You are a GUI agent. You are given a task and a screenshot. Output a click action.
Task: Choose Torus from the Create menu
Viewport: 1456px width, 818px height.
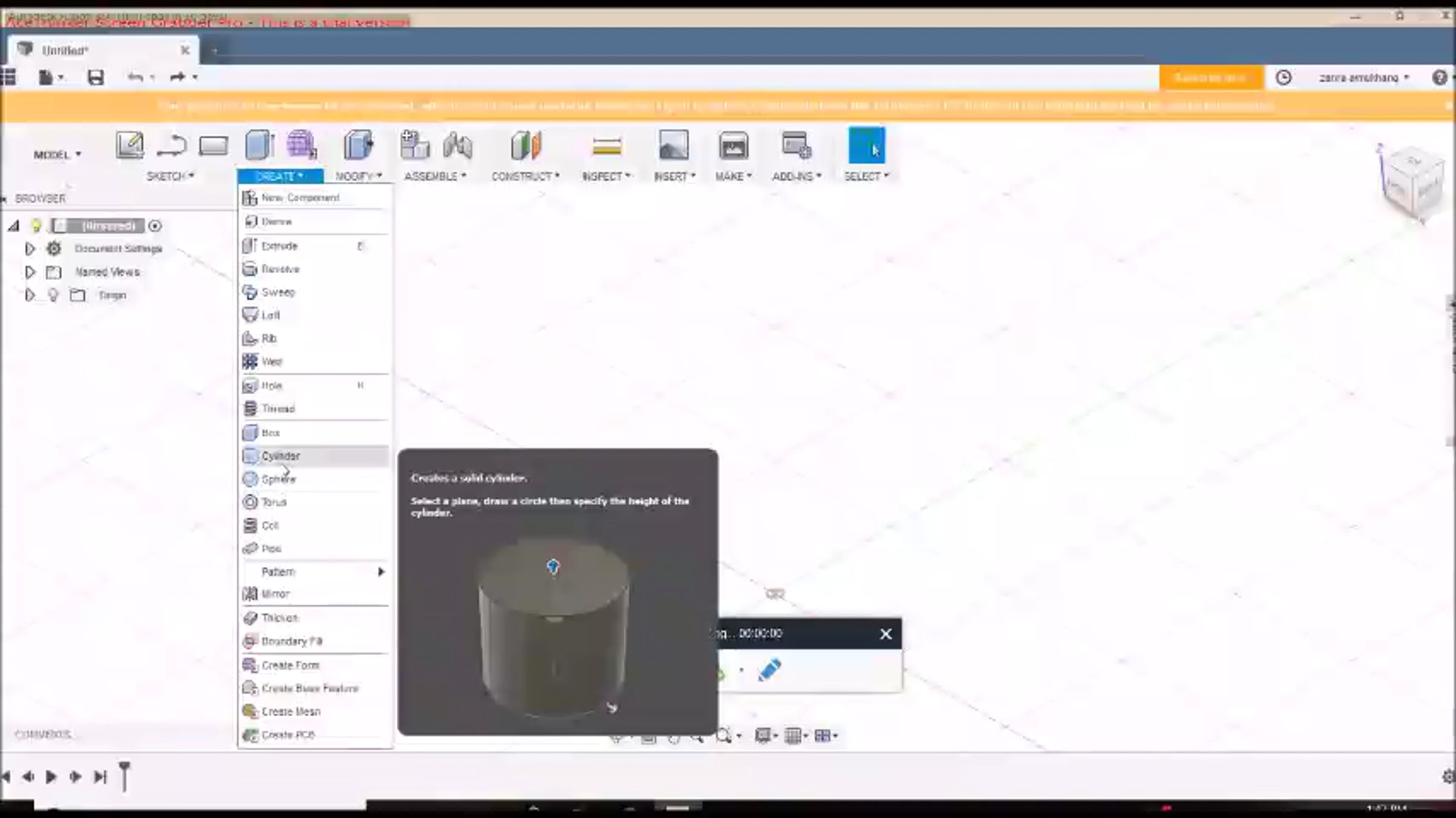[x=315, y=502]
